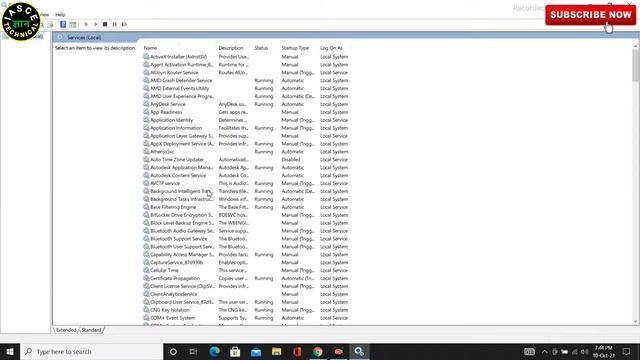Switch to the Extended tab
The height and width of the screenshot is (360, 640).
66,330
